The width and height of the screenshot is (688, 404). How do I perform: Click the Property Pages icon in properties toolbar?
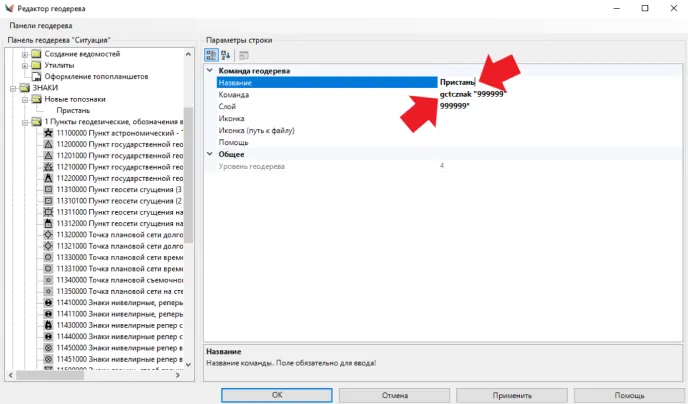click(x=243, y=54)
